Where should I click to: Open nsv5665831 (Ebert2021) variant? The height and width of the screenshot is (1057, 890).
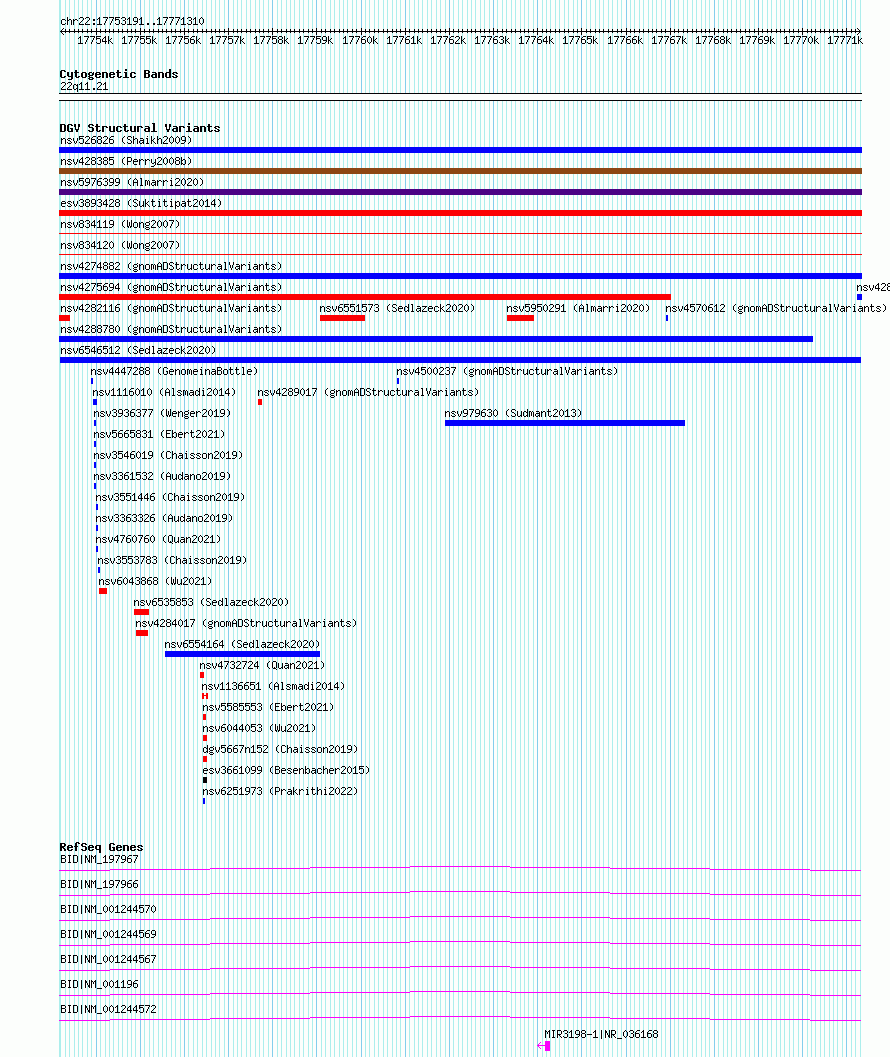(x=159, y=434)
